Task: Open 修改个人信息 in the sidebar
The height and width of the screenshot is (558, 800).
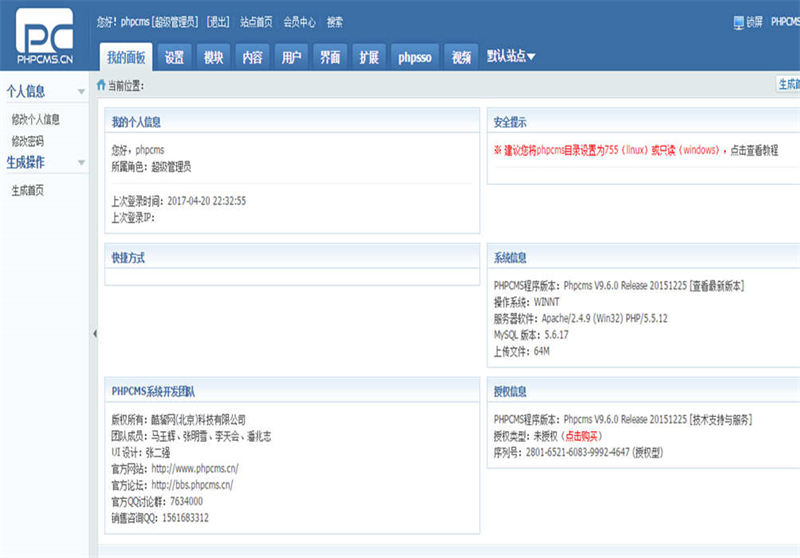Action: pyautogui.click(x=35, y=119)
